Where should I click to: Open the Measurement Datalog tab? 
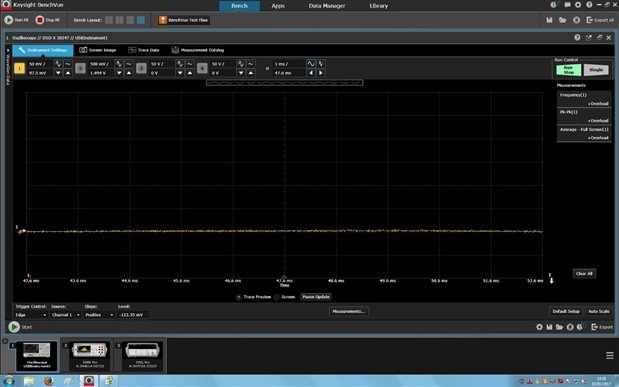198,50
